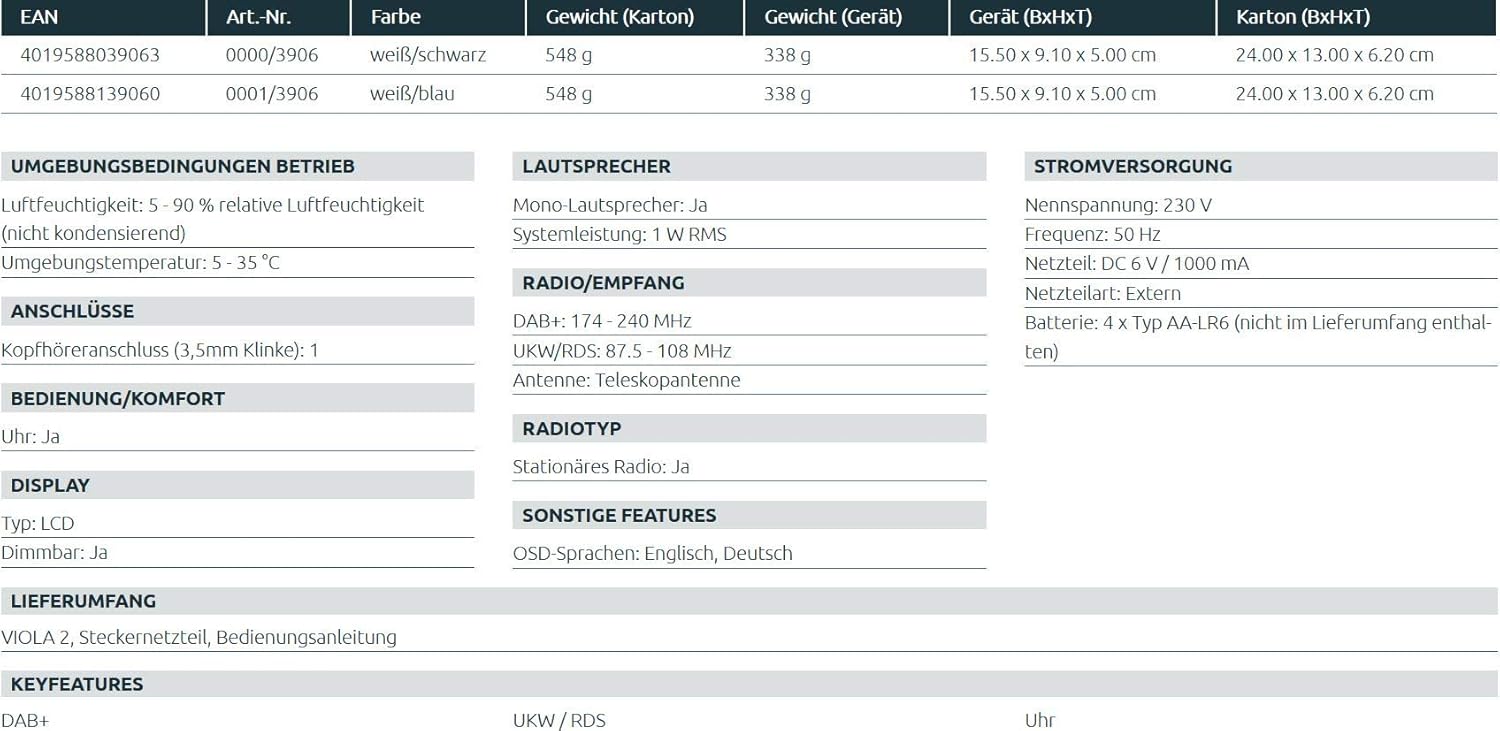Image resolution: width=1500 pixels, height=731 pixels.
Task: Click the EAN column header
Action: point(39,17)
